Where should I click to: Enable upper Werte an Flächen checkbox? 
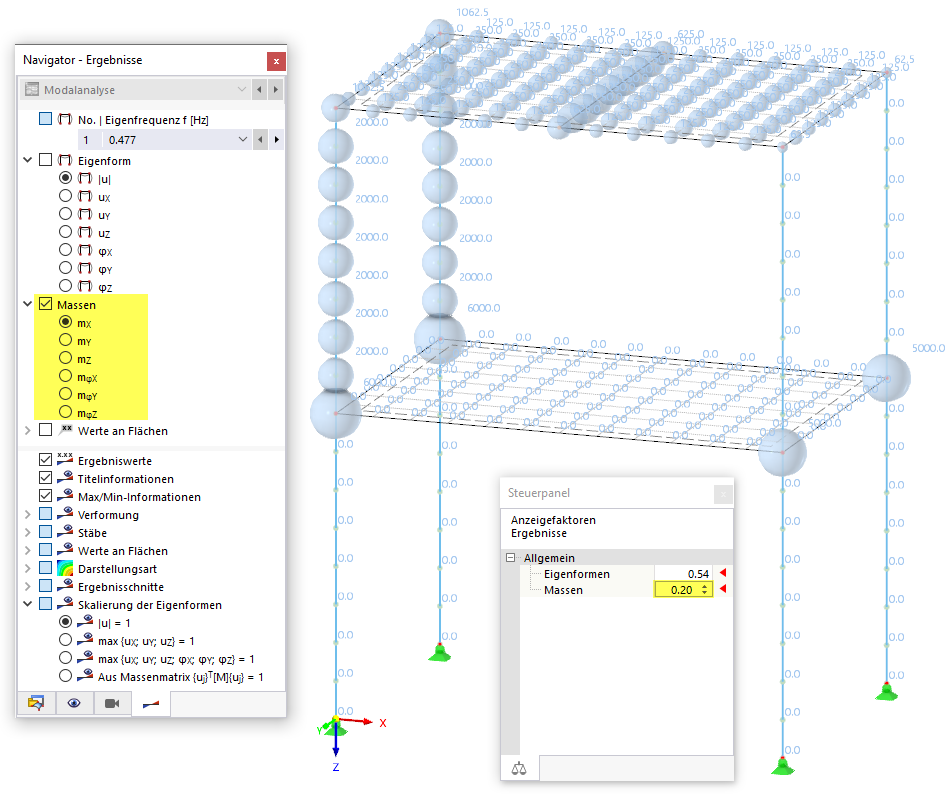point(45,430)
